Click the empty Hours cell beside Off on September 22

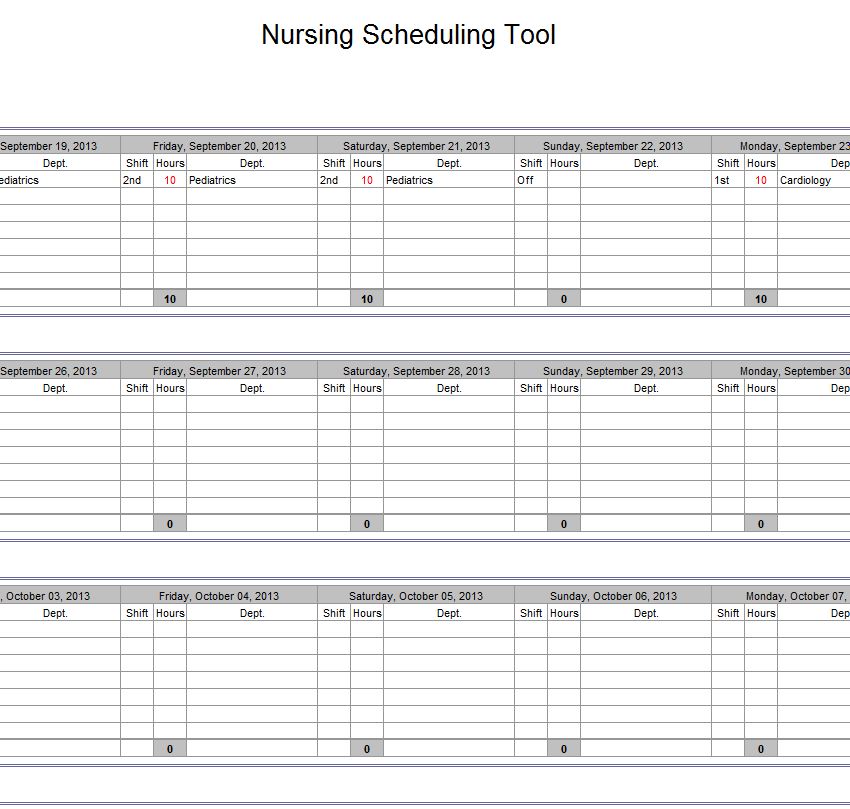(564, 180)
